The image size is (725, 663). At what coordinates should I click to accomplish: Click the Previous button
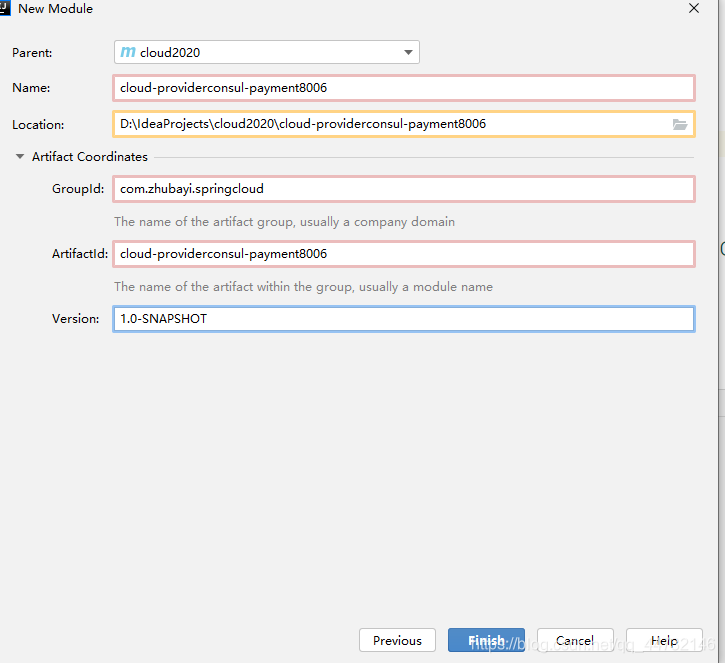pyautogui.click(x=397, y=640)
